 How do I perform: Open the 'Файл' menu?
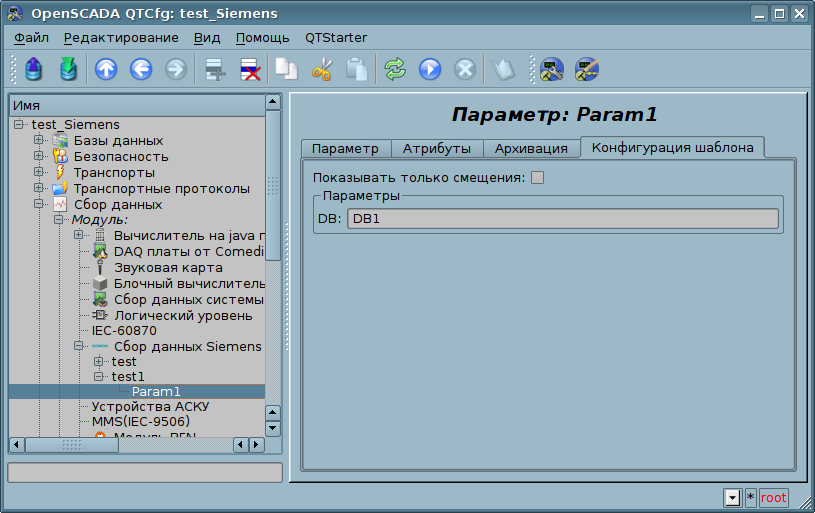point(31,37)
